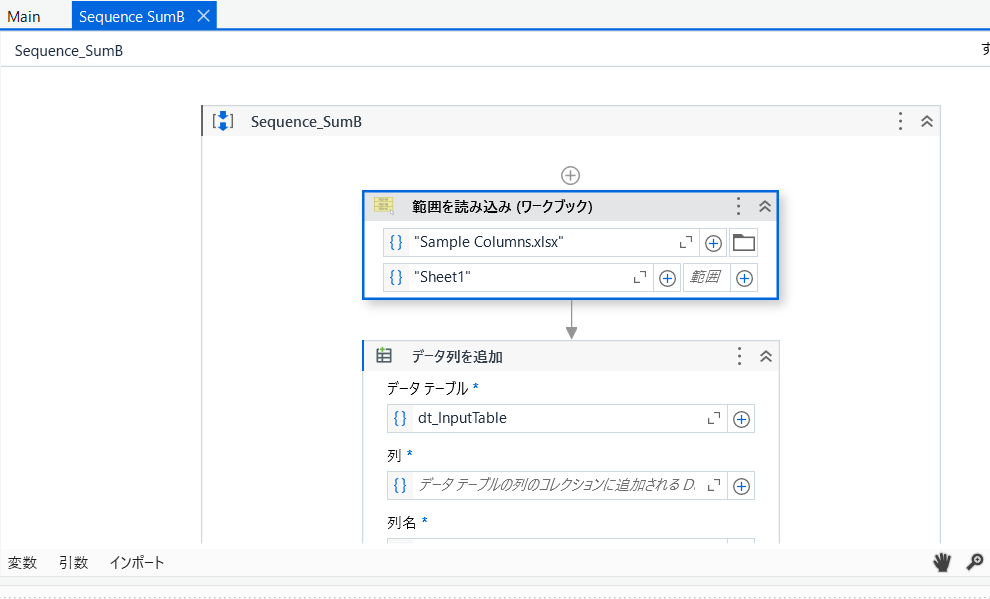Click the 列名 label
The width and height of the screenshot is (990, 599).
coord(402,523)
